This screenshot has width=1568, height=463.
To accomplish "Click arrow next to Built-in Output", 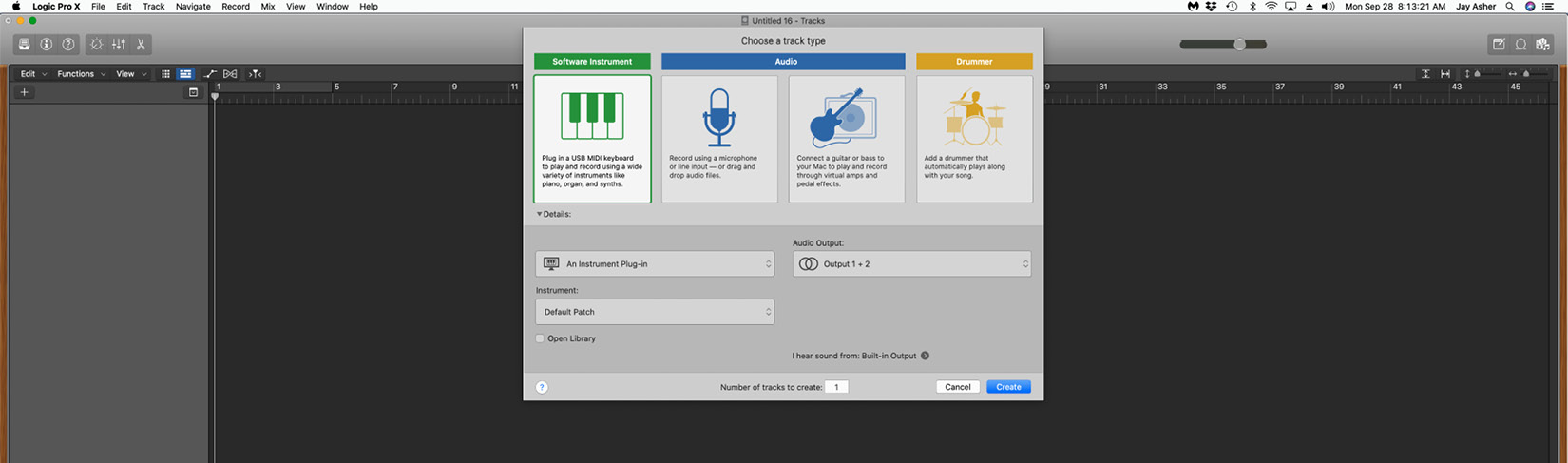I will pos(925,356).
